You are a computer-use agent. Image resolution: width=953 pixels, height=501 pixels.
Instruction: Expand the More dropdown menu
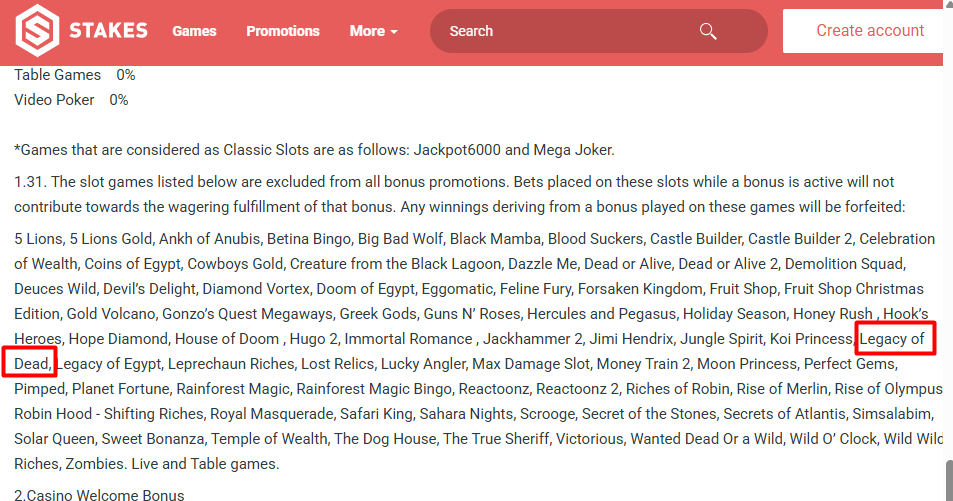(373, 31)
